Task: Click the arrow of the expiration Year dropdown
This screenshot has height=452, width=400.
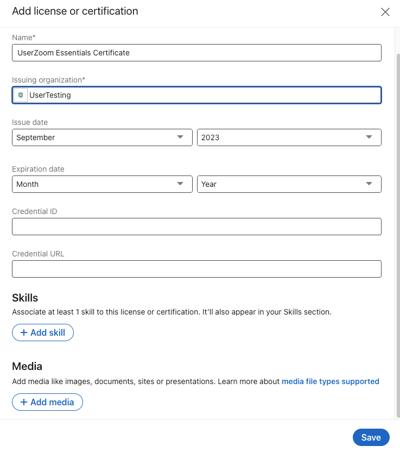Action: point(369,184)
